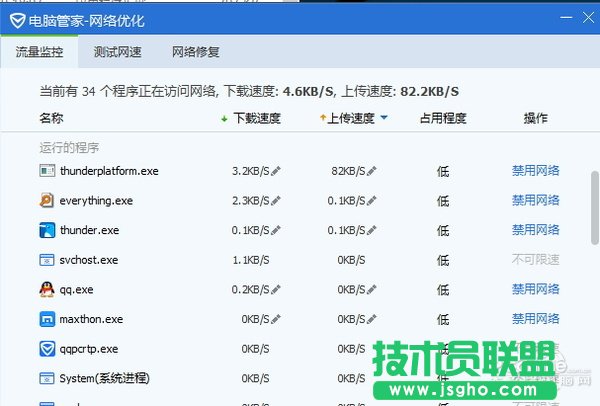Click the 运行的程序 group label
Viewport: 600px width, 406px height.
coord(69,148)
